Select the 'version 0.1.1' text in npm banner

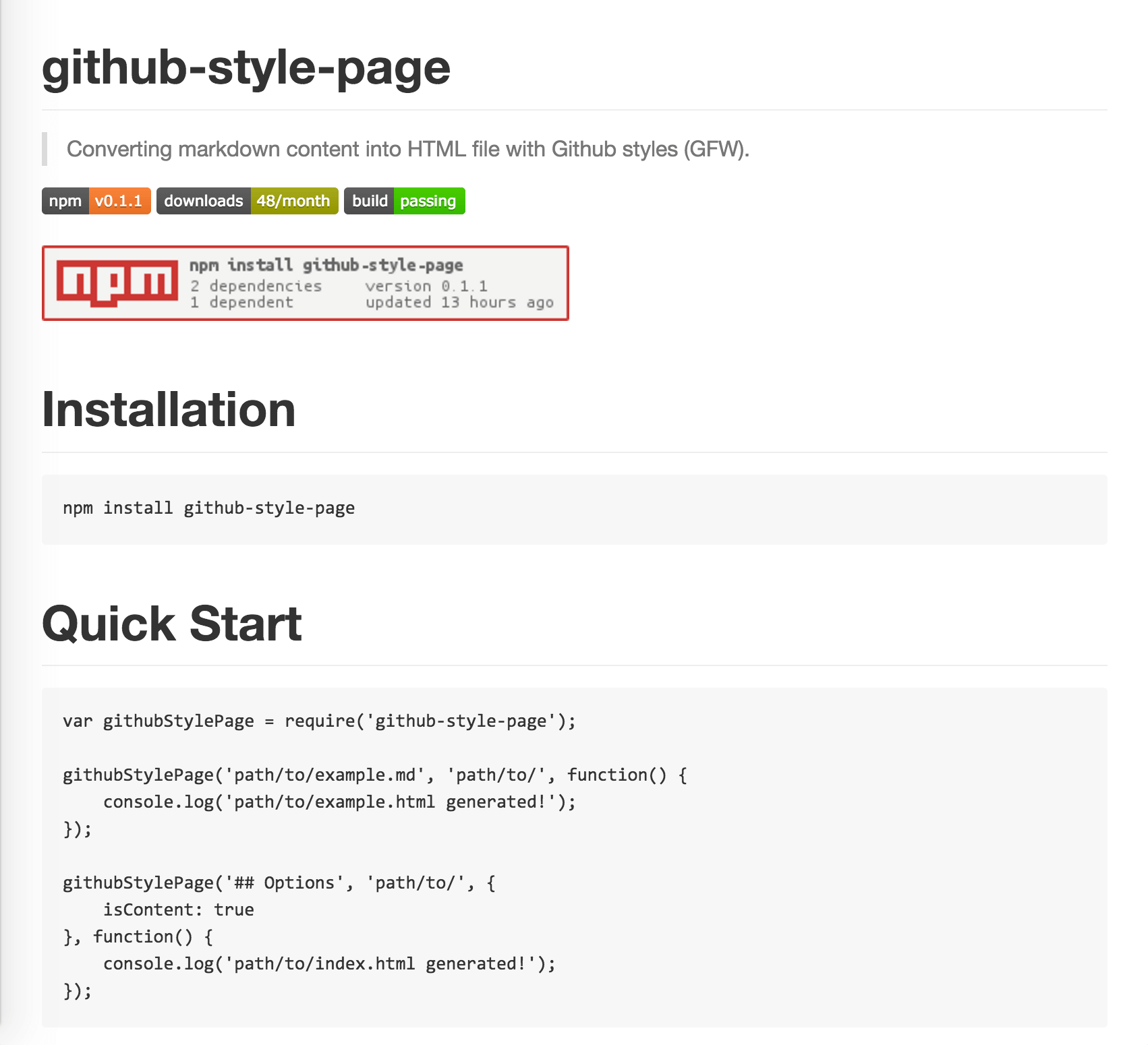tap(427, 287)
